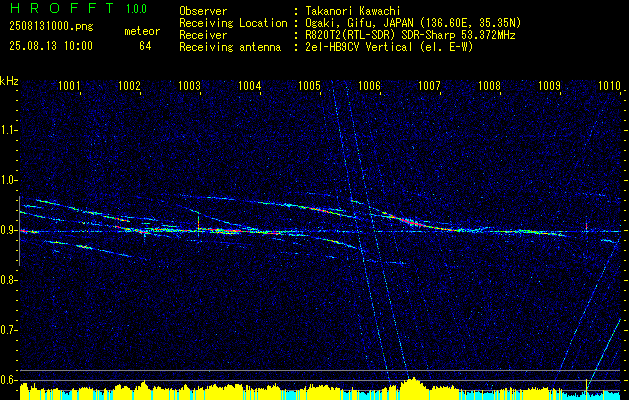
Task: Click the Observer field label
Action: pyautogui.click(x=203, y=11)
